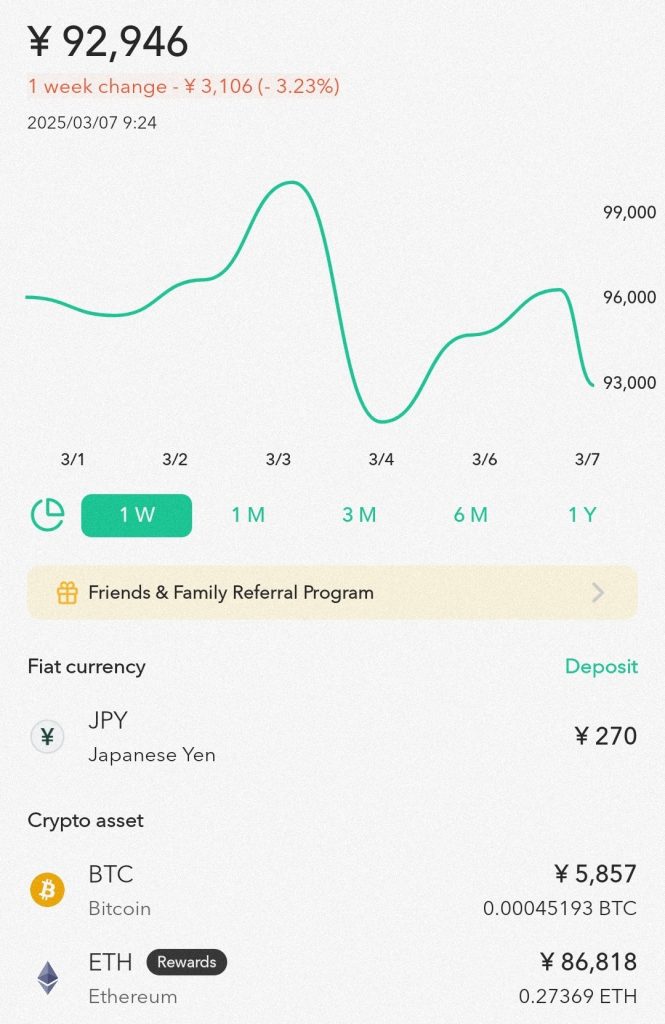This screenshot has height=1024, width=665.
Task: Tap the Japanese Yen currency icon
Action: pos(47,737)
